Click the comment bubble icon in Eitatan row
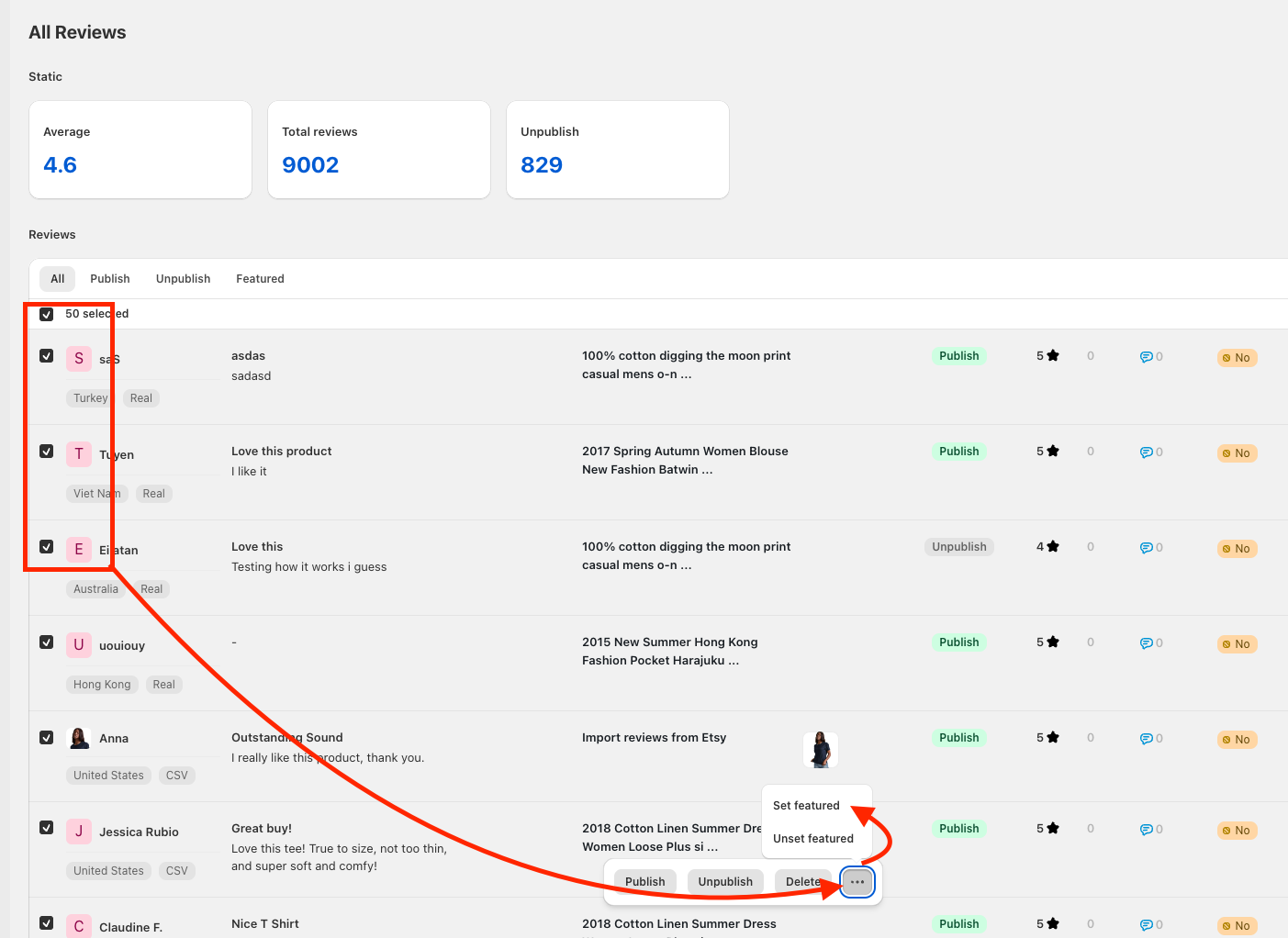This screenshot has height=938, width=1288. [1147, 548]
